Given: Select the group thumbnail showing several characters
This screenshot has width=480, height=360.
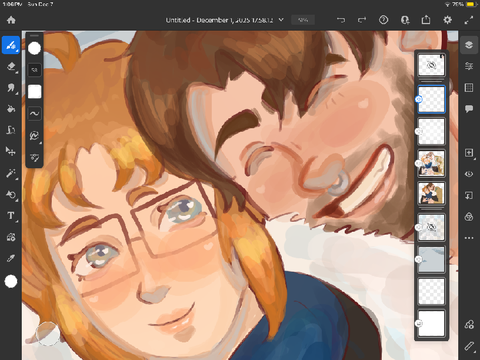Looking at the screenshot, I should pyautogui.click(x=431, y=163).
